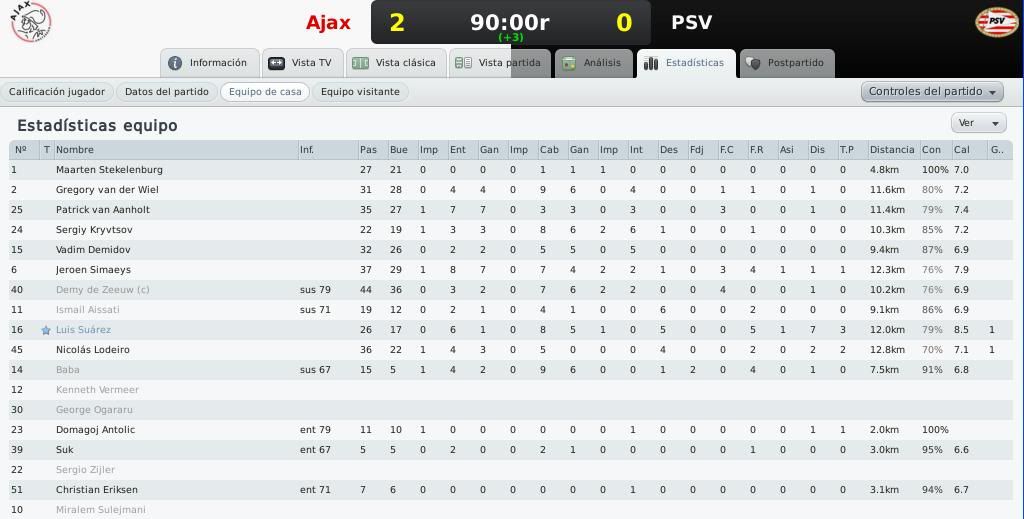This screenshot has height=519, width=1024.
Task: Click the Estadísticas bar chart icon
Action: pos(651,63)
